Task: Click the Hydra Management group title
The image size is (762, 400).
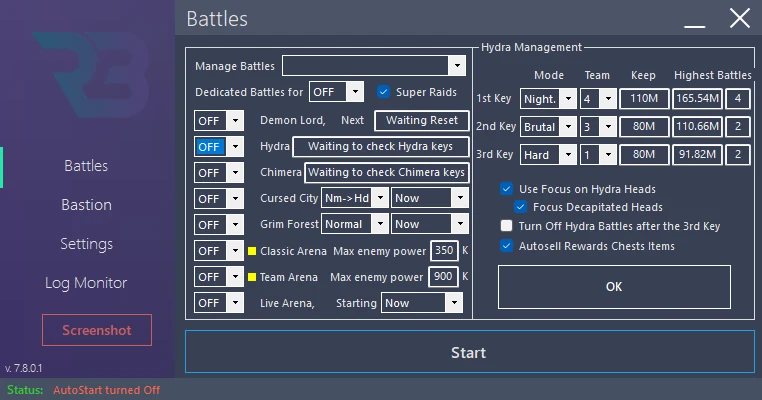Action: 531,47
